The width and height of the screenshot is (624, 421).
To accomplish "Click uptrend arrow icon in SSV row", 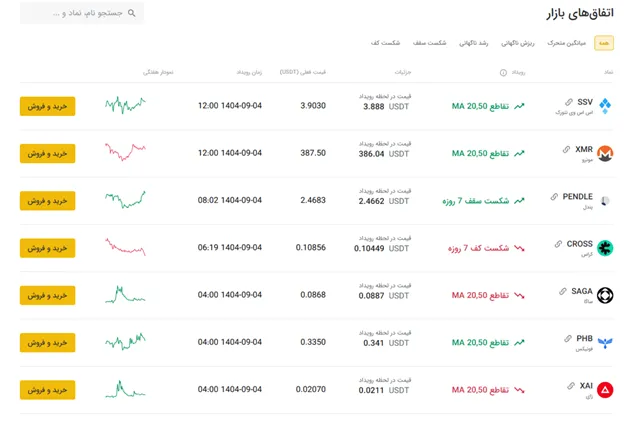I will pos(519,106).
